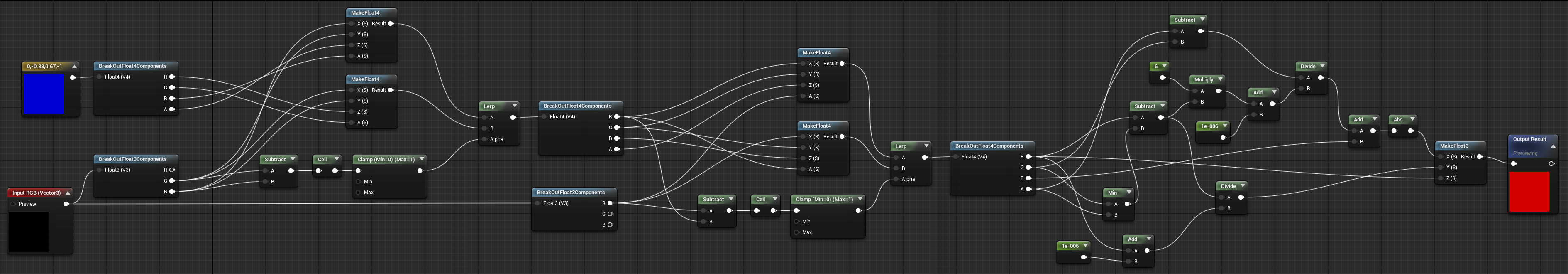Select the Min node title
1568x274 pixels.
[1113, 192]
